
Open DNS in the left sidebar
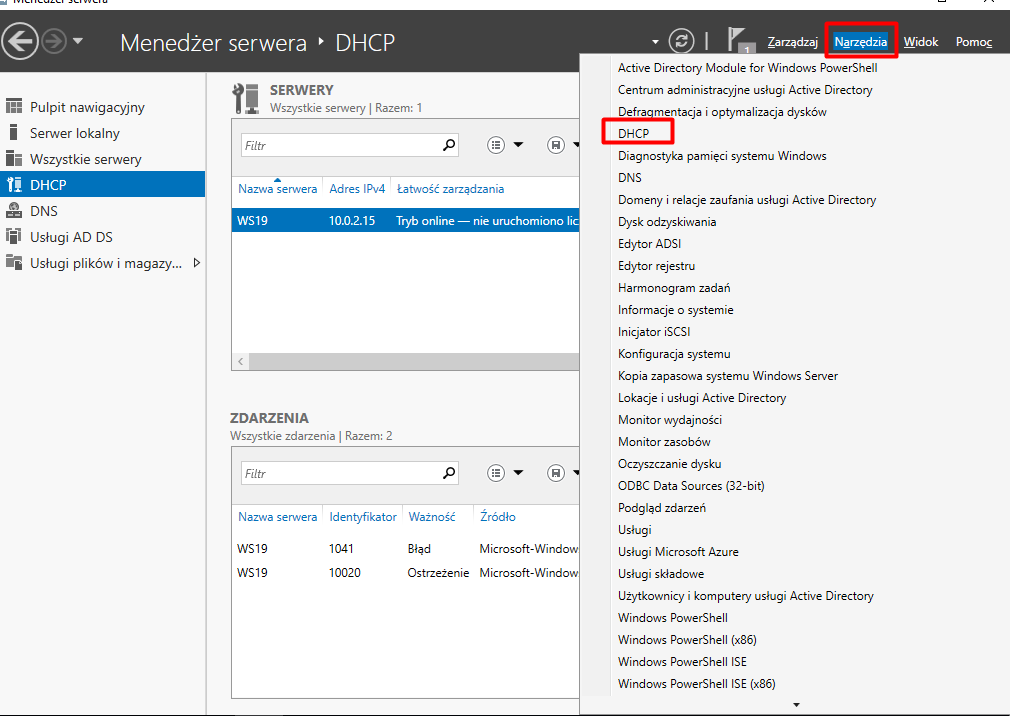point(44,211)
